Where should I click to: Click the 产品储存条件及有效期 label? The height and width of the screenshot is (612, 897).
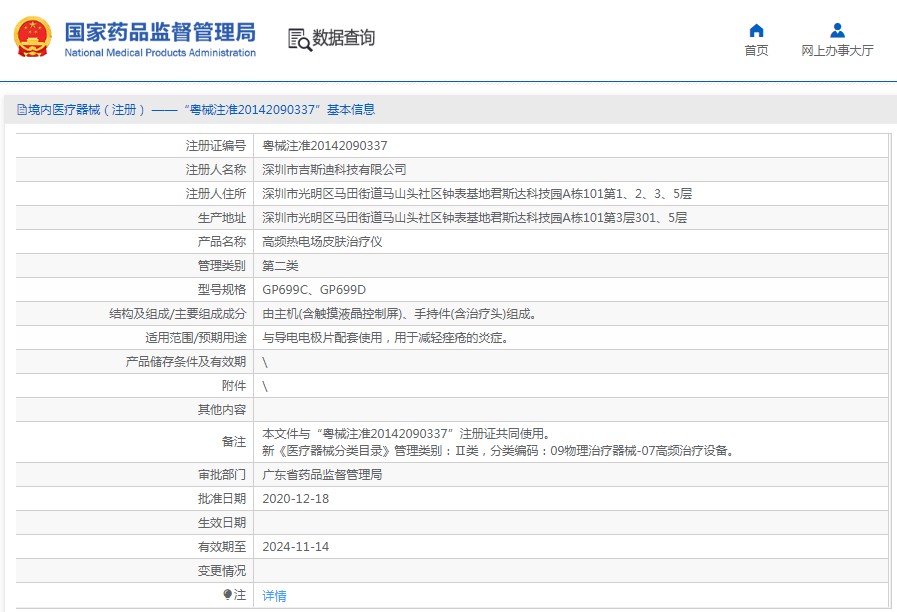point(186,362)
